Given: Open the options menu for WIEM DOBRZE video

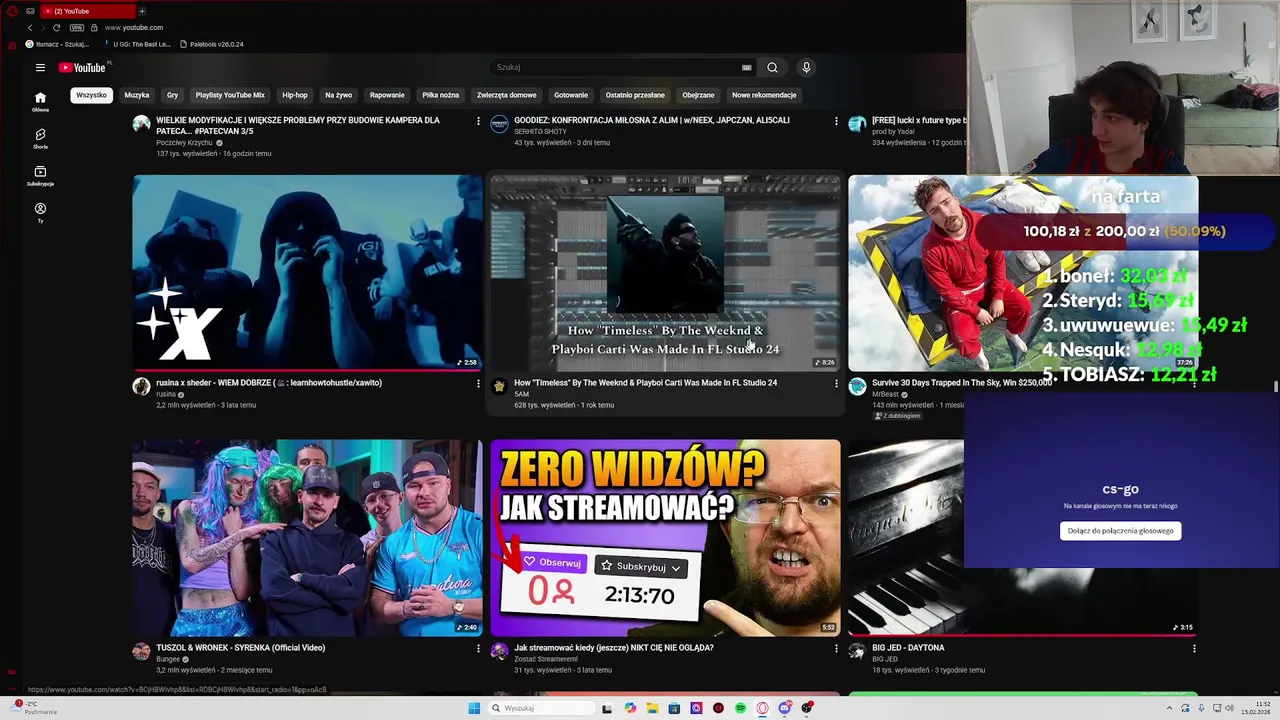Looking at the screenshot, I should (x=478, y=383).
